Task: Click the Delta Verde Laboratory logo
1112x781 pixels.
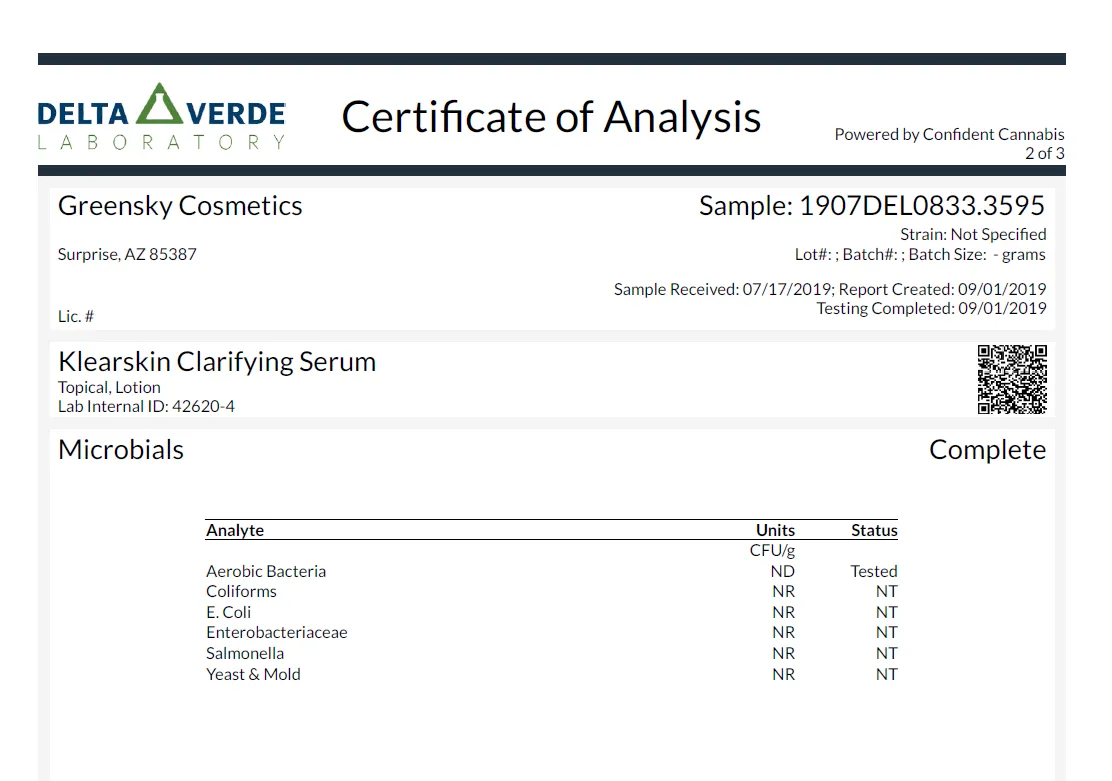Action: (162, 117)
